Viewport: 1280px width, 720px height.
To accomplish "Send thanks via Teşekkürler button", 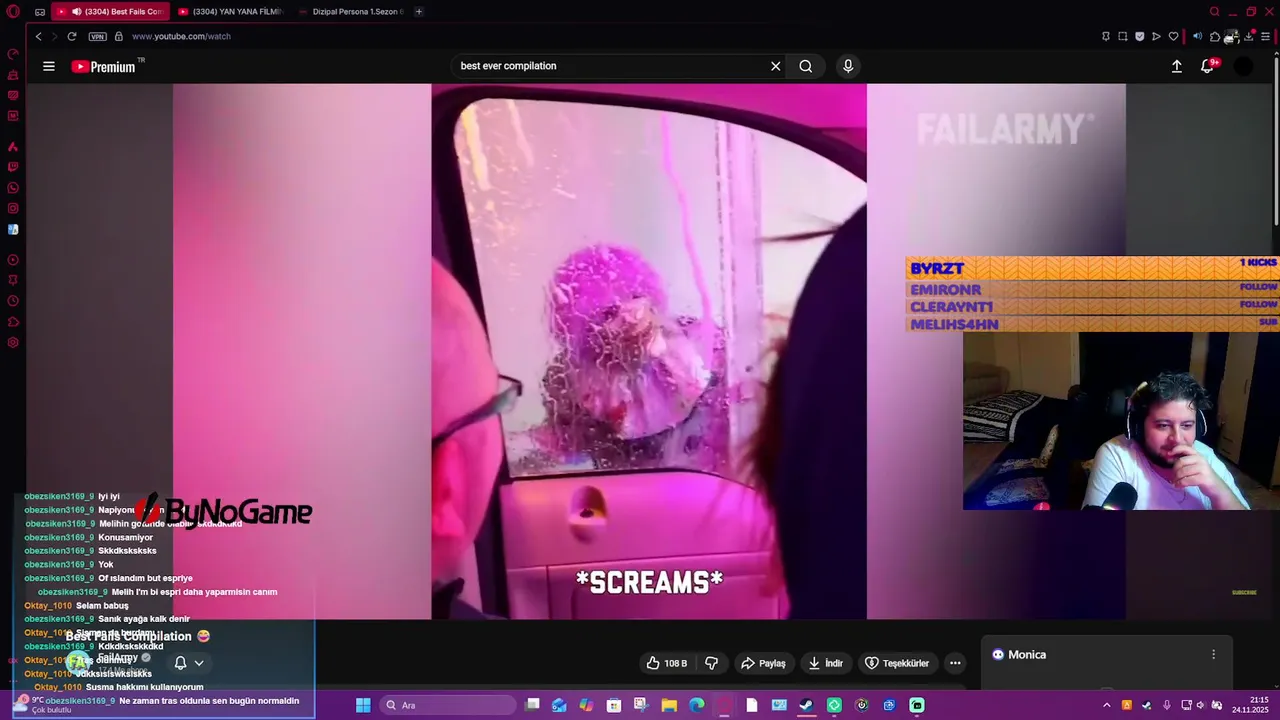I will (897, 663).
